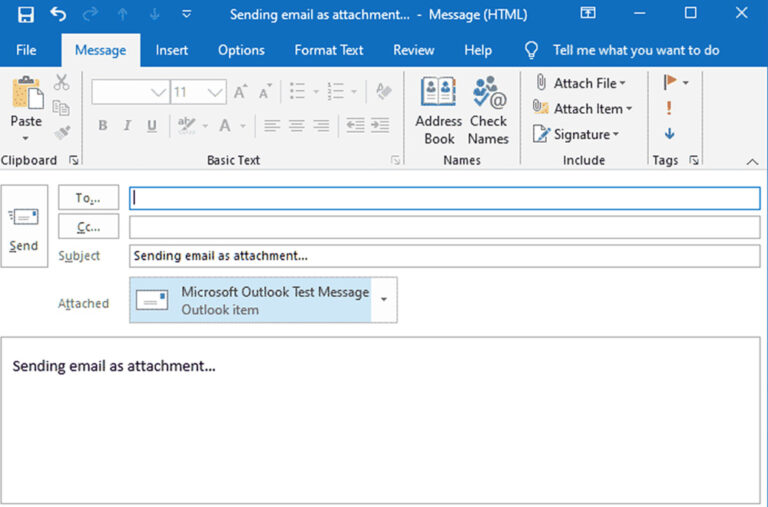The width and height of the screenshot is (768, 507).
Task: Click the Send button
Action: (x=24, y=227)
